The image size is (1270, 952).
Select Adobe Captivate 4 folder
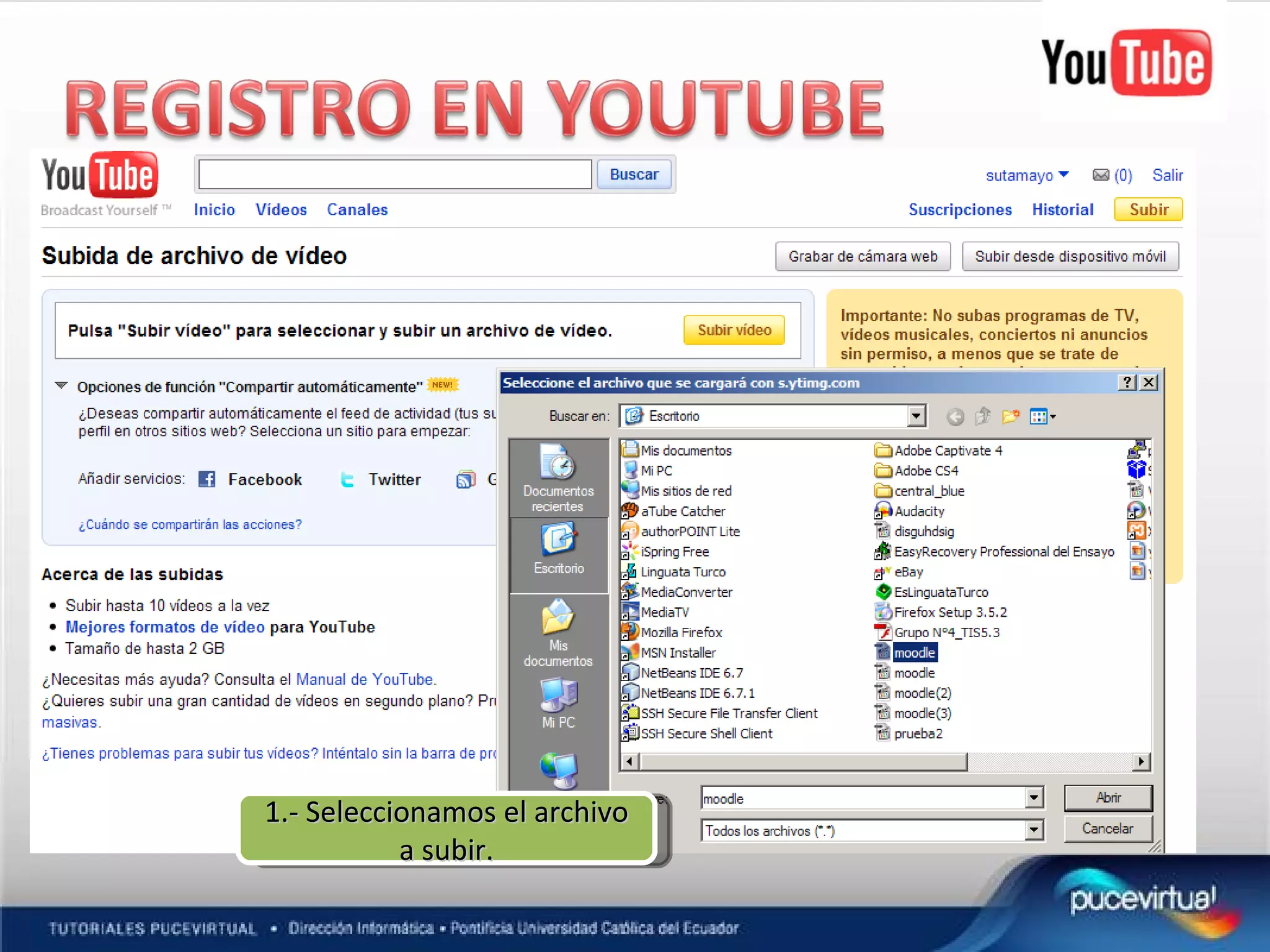pos(939,451)
